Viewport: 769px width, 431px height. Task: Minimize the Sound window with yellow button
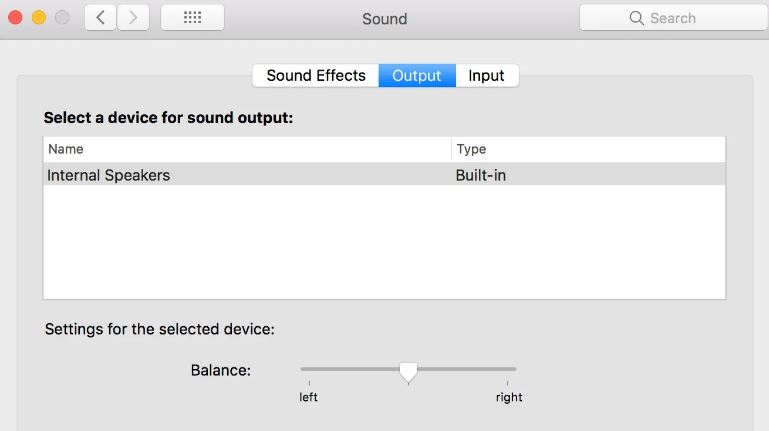click(x=39, y=18)
